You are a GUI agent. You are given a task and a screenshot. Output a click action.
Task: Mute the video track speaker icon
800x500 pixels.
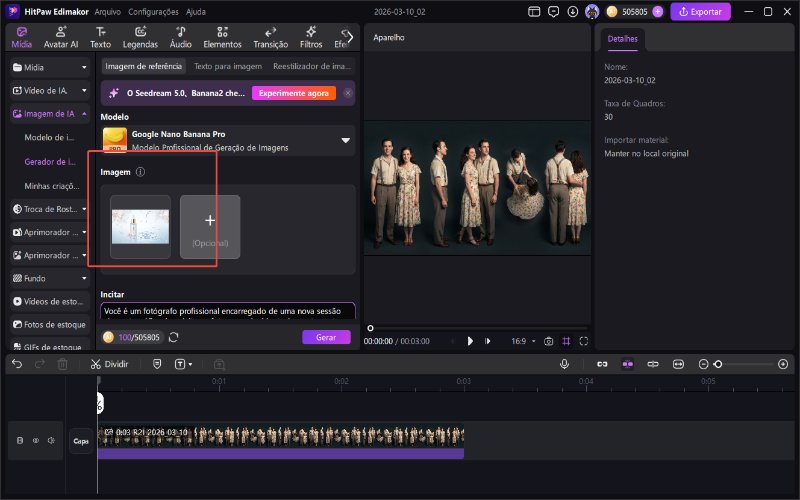click(x=50, y=440)
